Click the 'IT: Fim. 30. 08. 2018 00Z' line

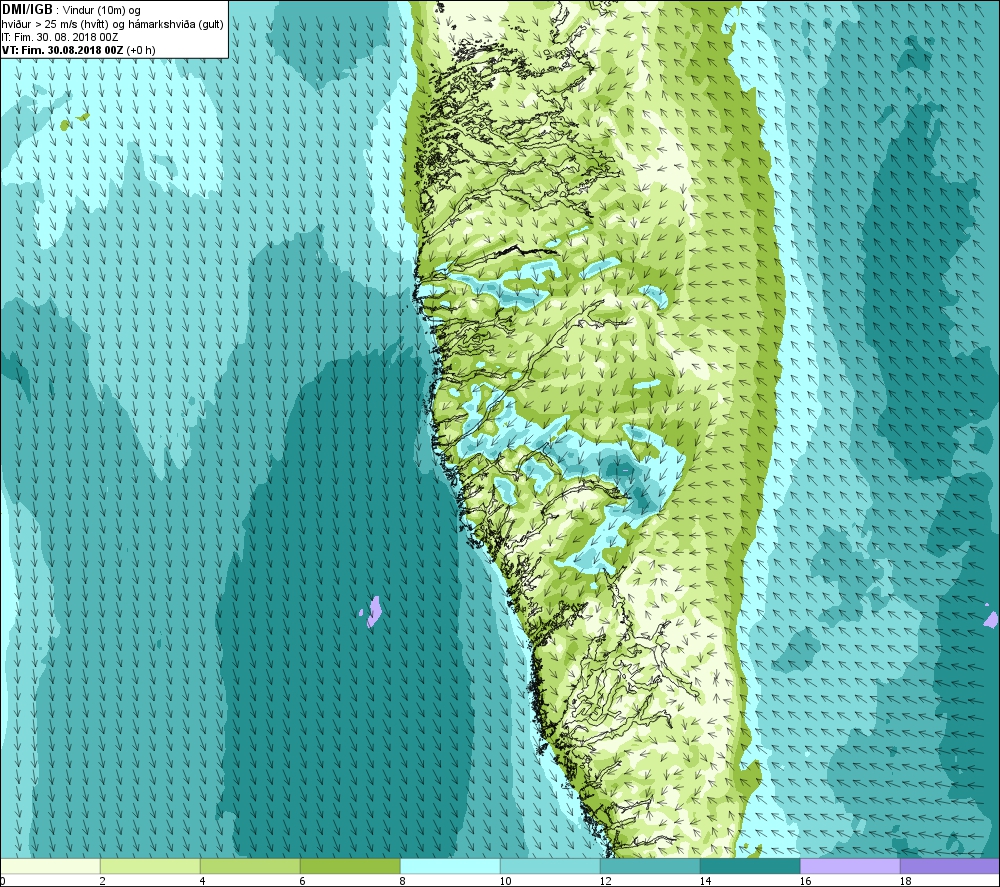tap(60, 37)
